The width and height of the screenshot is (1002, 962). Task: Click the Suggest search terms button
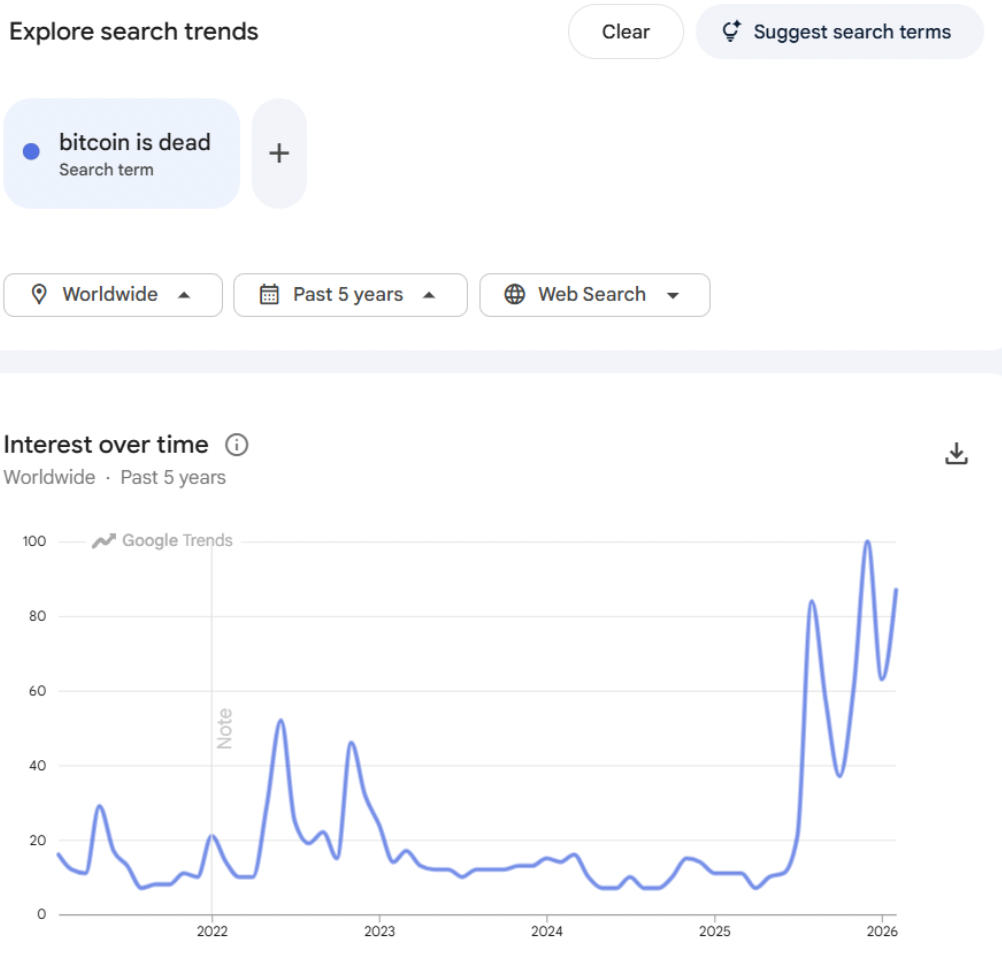coord(840,32)
